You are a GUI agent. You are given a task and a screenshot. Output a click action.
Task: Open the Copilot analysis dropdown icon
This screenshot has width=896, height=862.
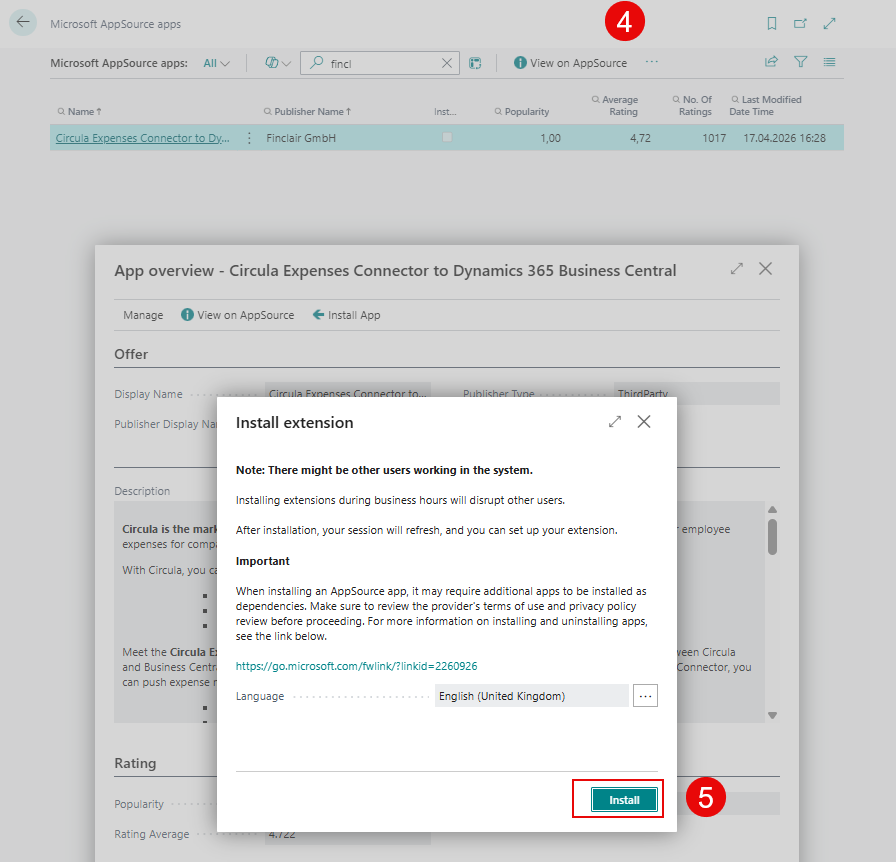(x=278, y=63)
